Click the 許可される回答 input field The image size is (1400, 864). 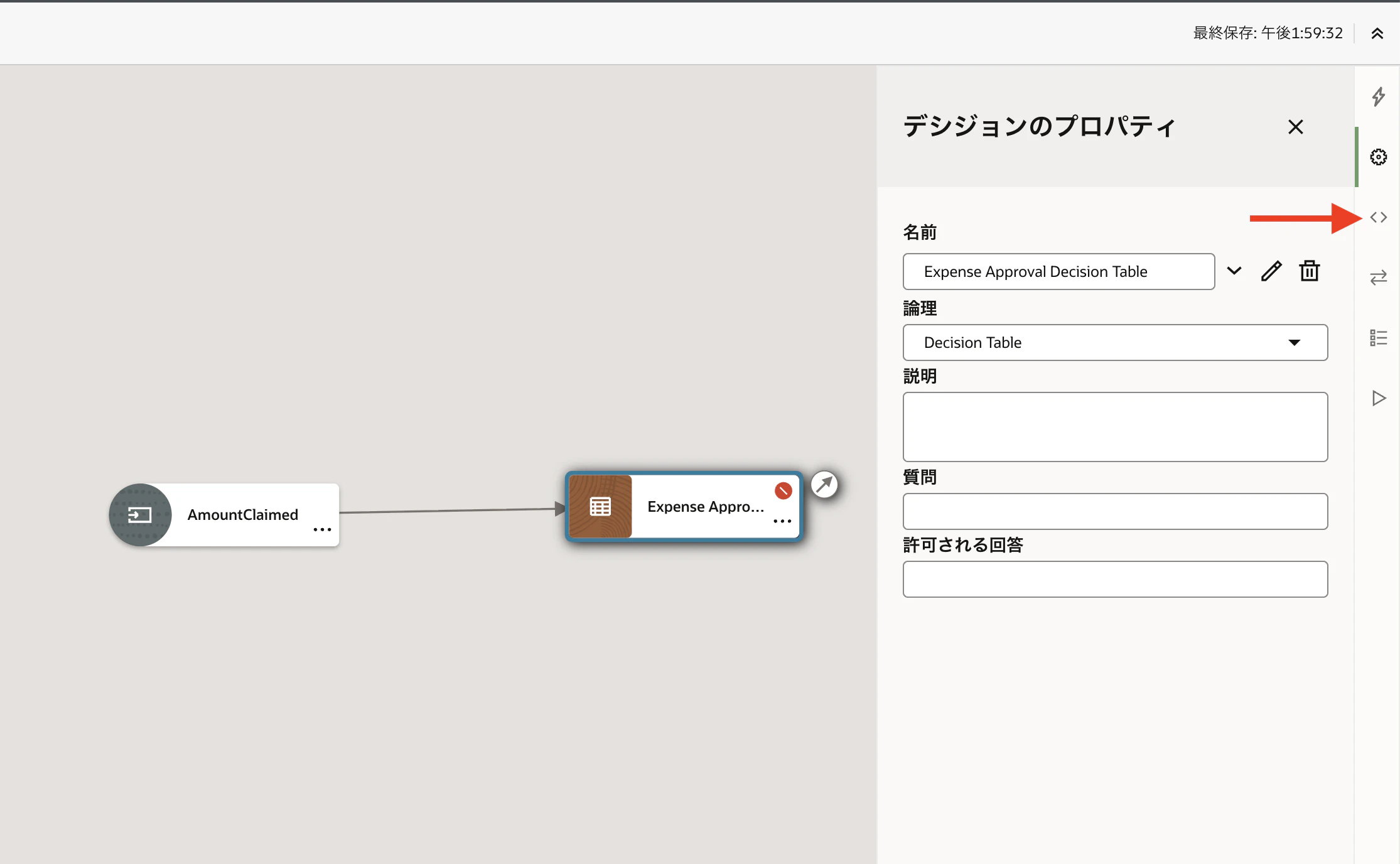[x=1115, y=579]
